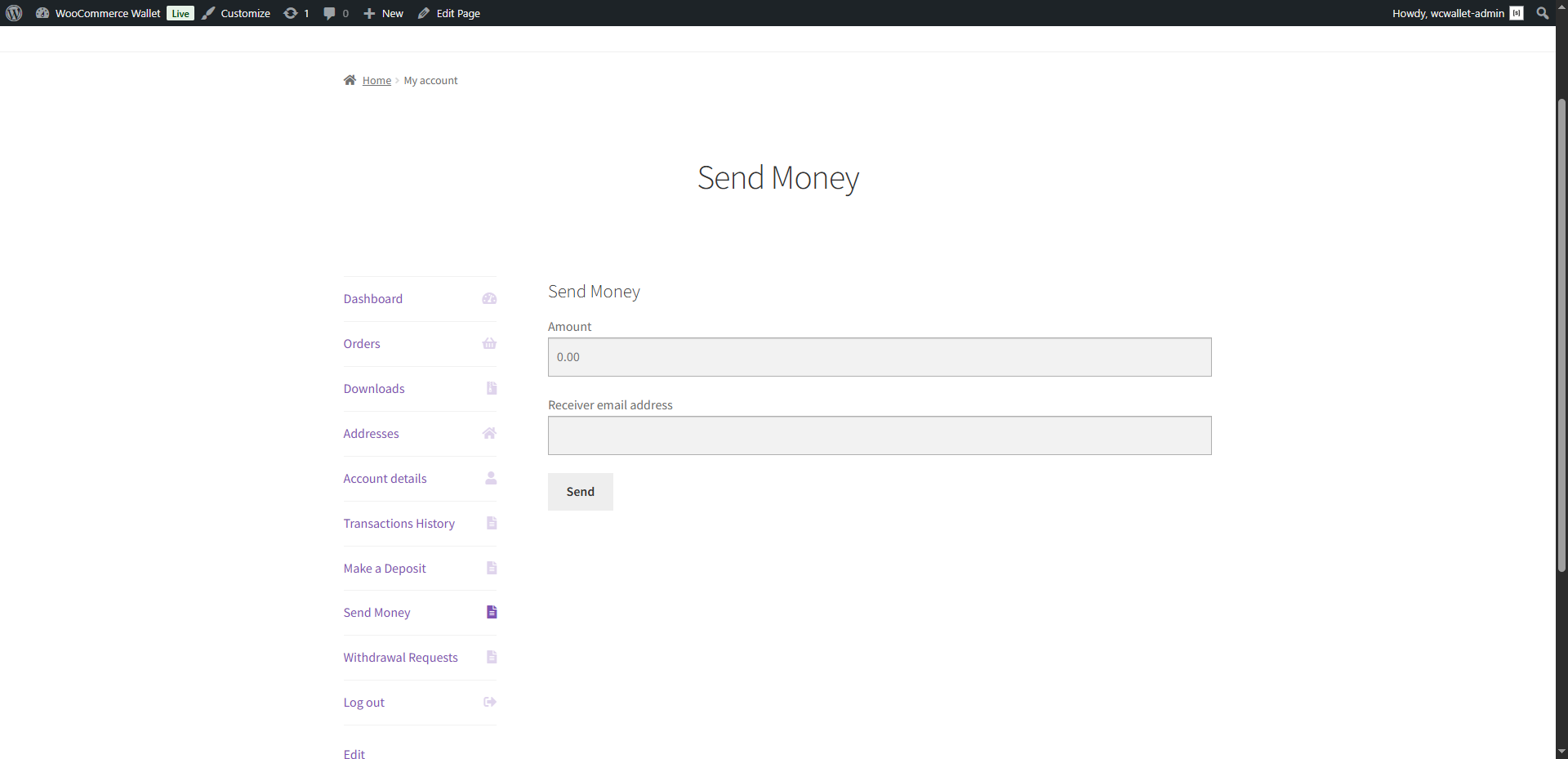The width and height of the screenshot is (1568, 759).
Task: Open the Addresses account link
Action: click(371, 434)
